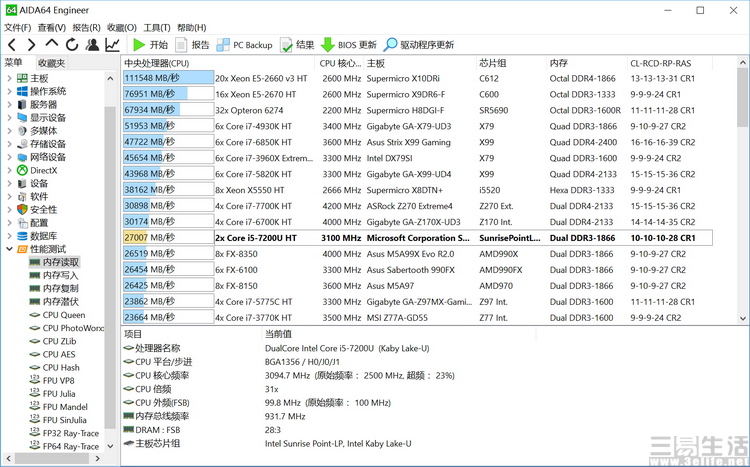The height and width of the screenshot is (467, 750).
Task: Select FPU SinJulia benchmark
Action: (58, 420)
